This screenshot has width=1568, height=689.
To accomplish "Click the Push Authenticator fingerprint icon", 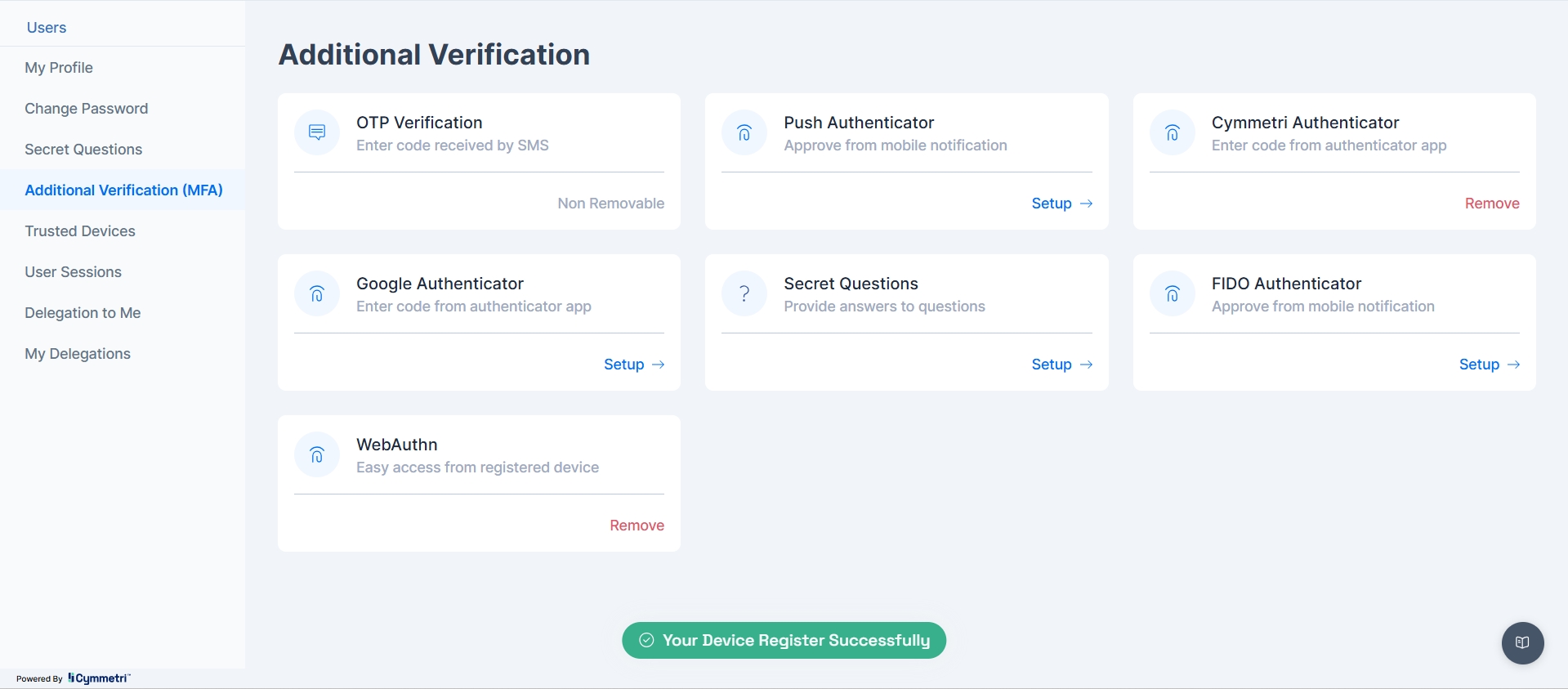I will (744, 132).
